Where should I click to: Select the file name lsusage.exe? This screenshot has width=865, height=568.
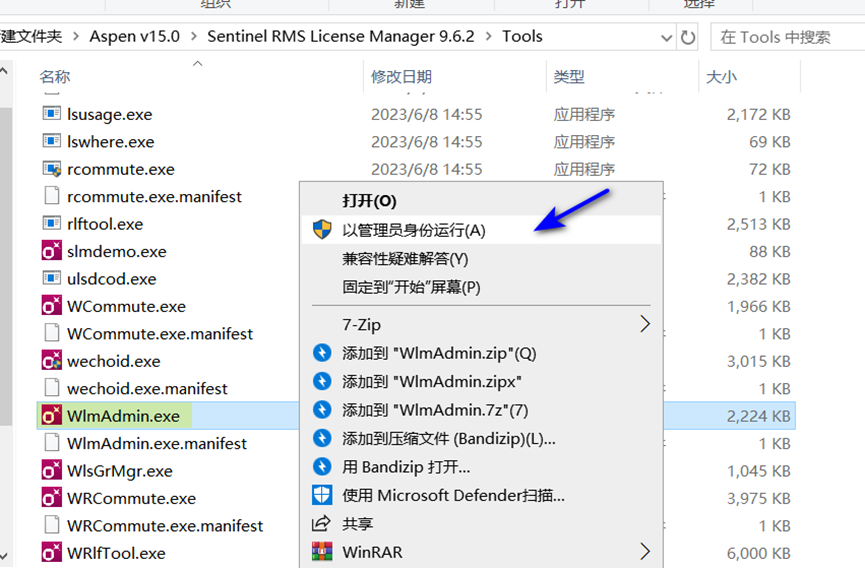pyautogui.click(x=110, y=114)
